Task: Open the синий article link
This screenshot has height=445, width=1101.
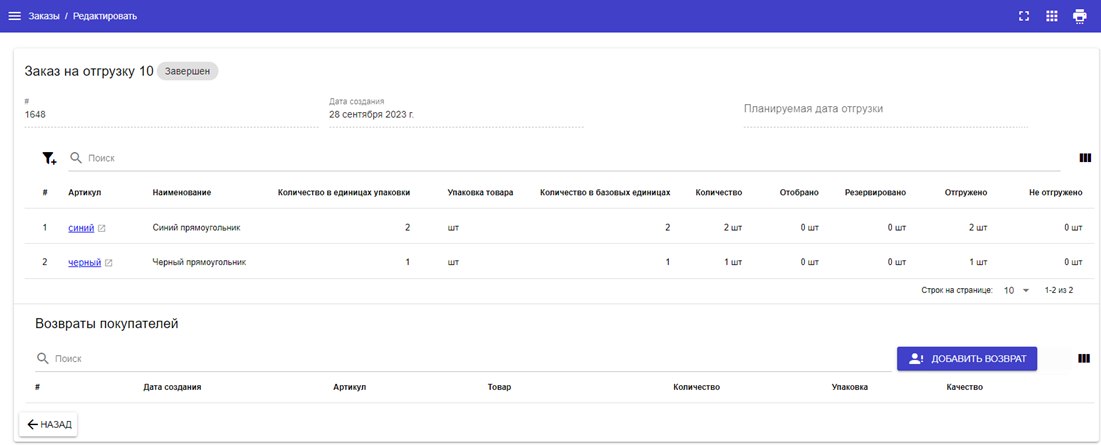Action: click(x=81, y=228)
